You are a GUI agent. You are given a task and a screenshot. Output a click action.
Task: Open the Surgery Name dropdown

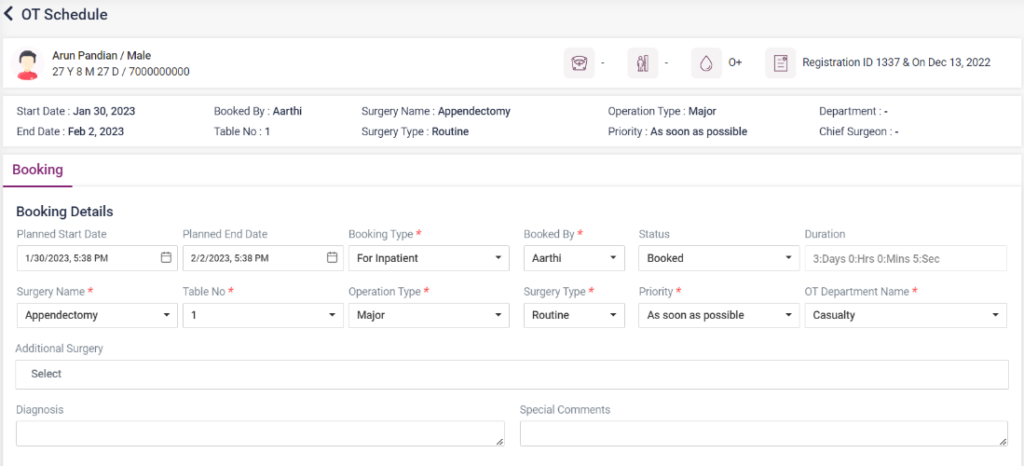point(96,315)
